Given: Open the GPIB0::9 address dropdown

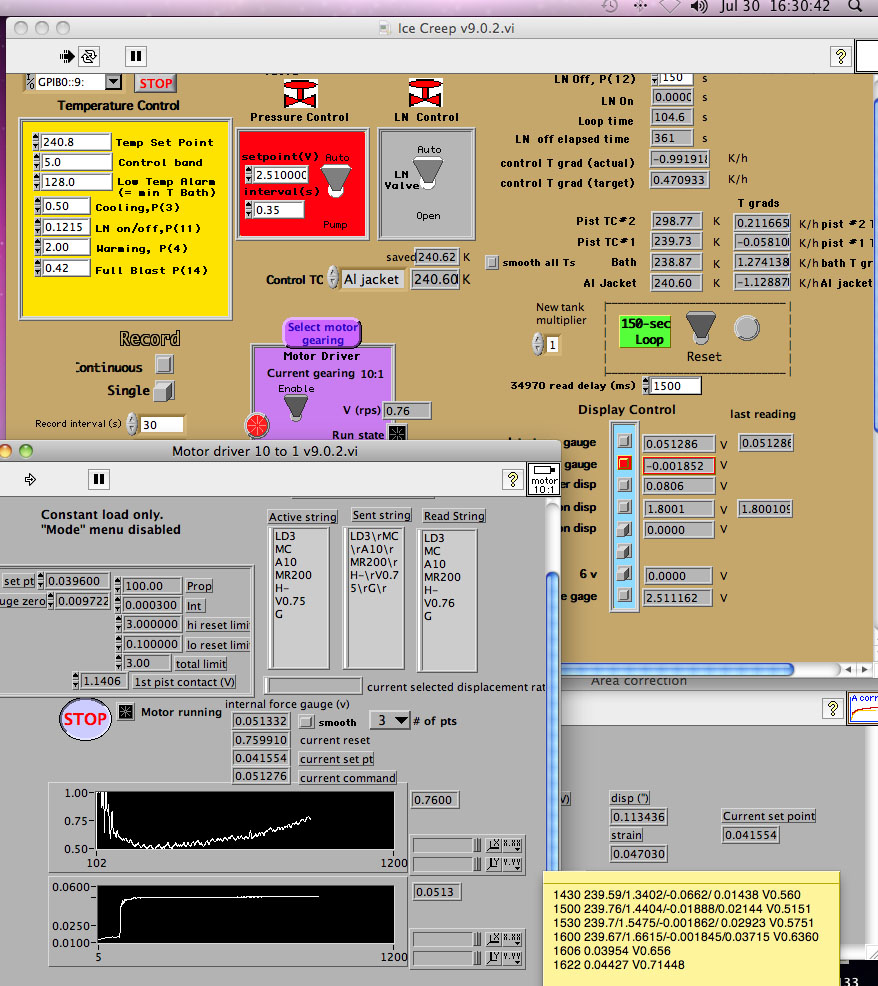Looking at the screenshot, I should click(x=112, y=83).
